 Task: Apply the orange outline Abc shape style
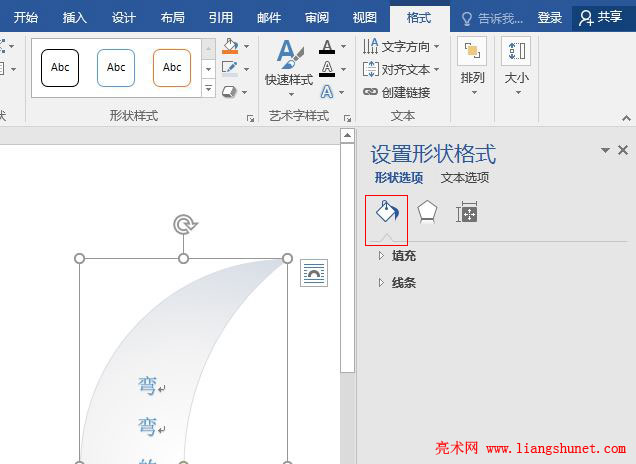click(172, 68)
